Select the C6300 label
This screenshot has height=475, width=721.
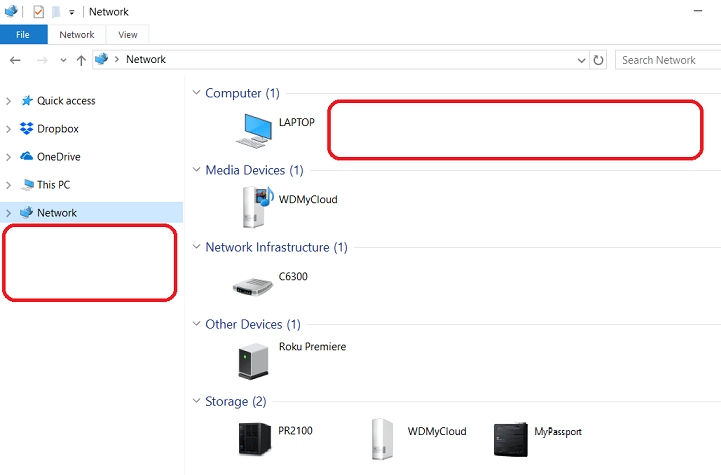tap(293, 276)
